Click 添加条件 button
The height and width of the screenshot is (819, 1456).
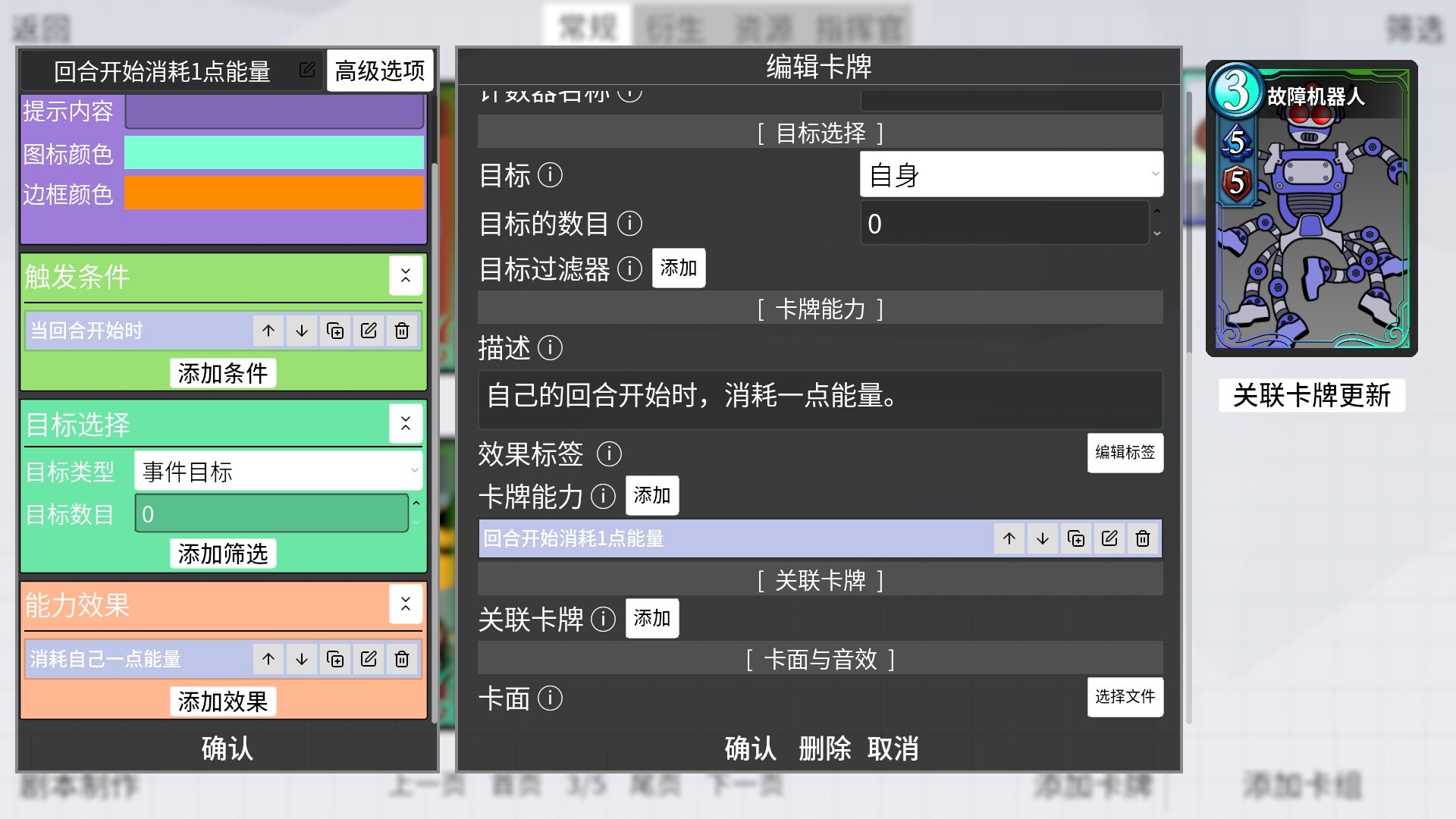222,373
